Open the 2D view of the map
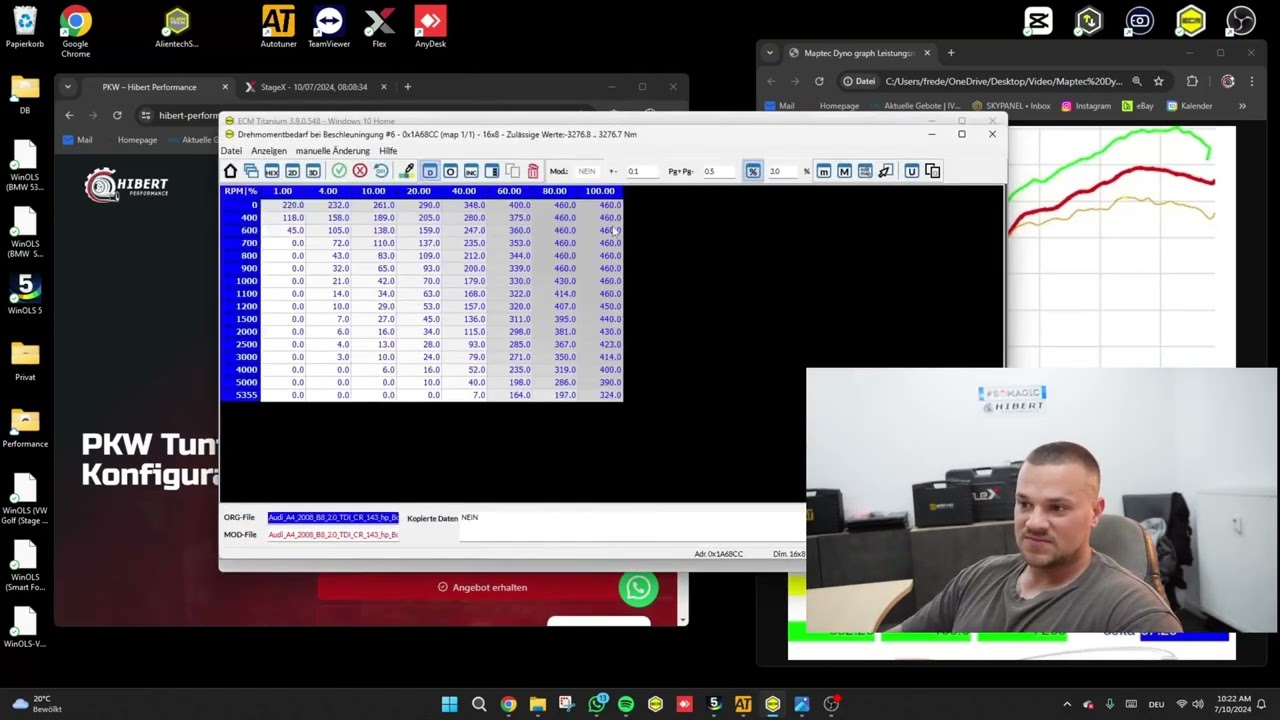The height and width of the screenshot is (720, 1280). tap(292, 171)
